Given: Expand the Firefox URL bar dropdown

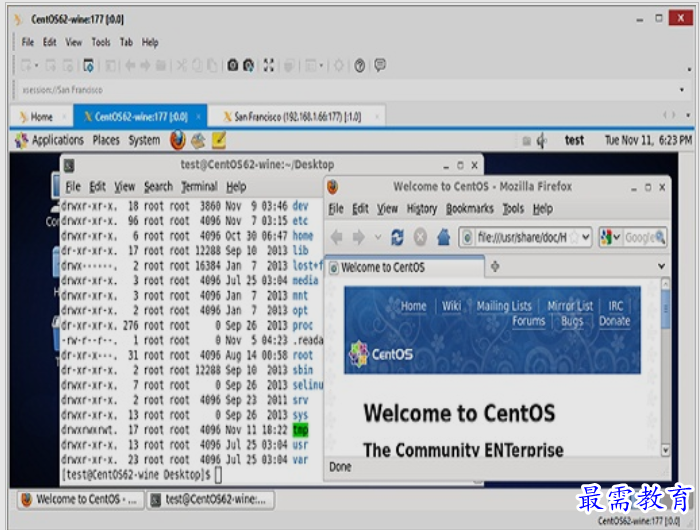Looking at the screenshot, I should click(585, 237).
